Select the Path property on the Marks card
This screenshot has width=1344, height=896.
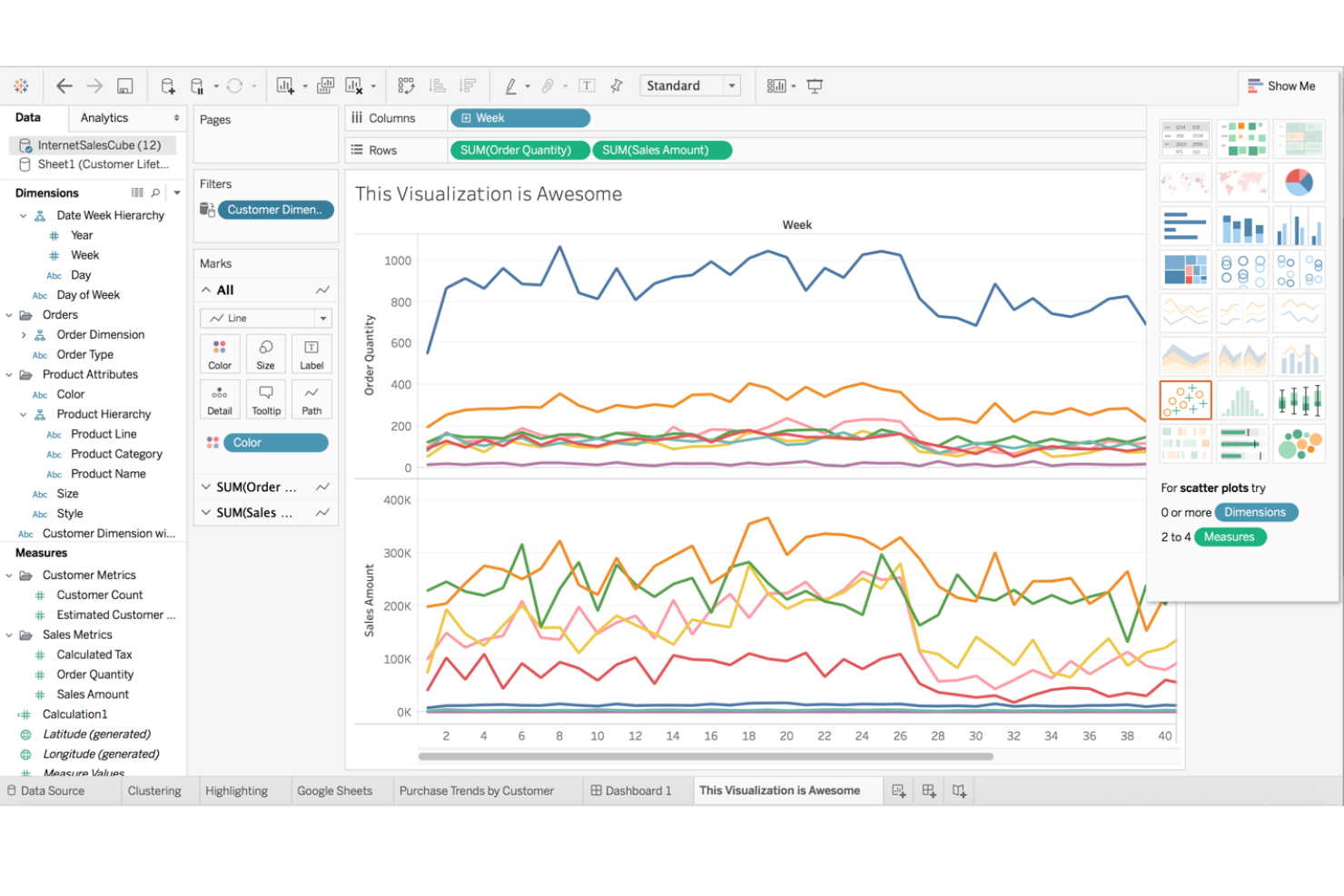tap(311, 399)
